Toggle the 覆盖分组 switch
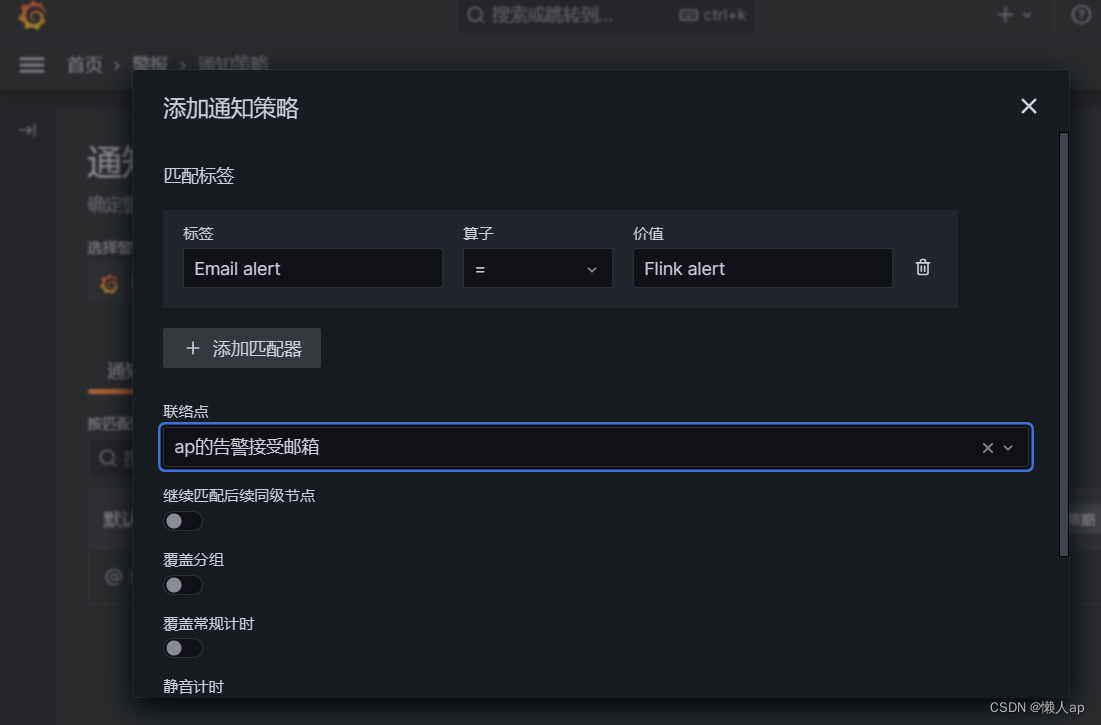 pos(183,585)
